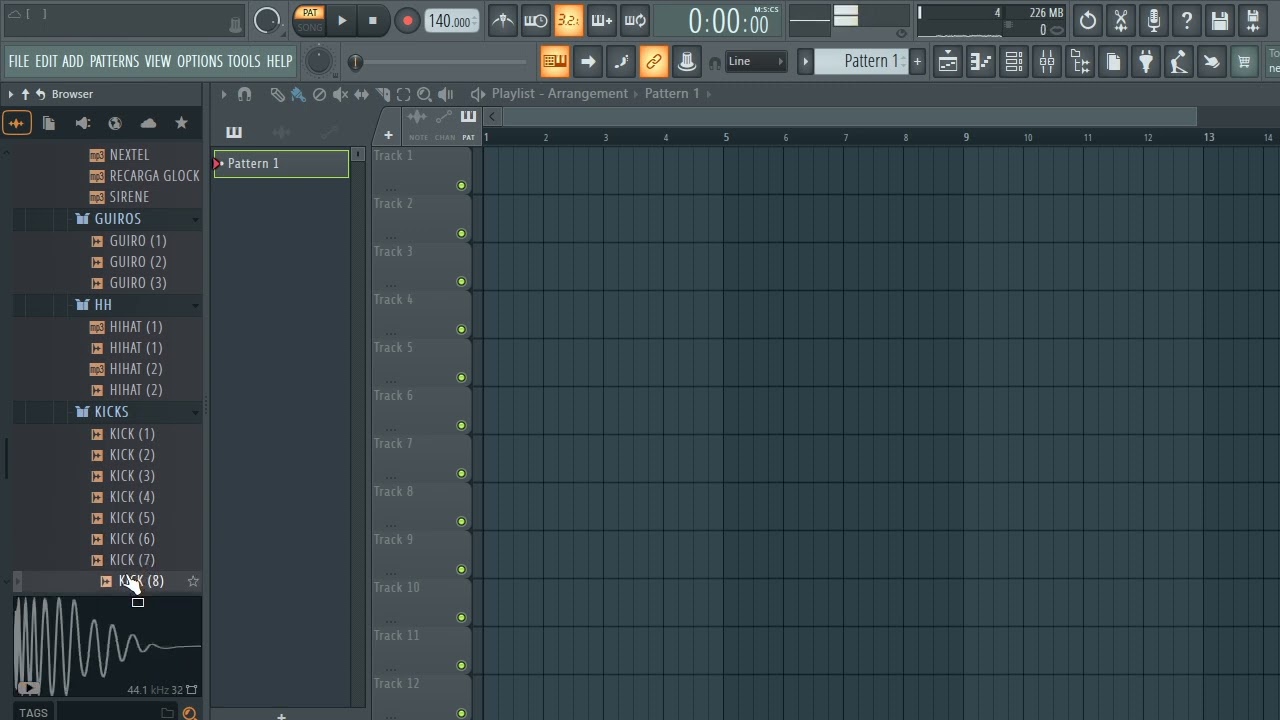
Task: Select Pattern 1 in the picker list
Action: coord(281,164)
